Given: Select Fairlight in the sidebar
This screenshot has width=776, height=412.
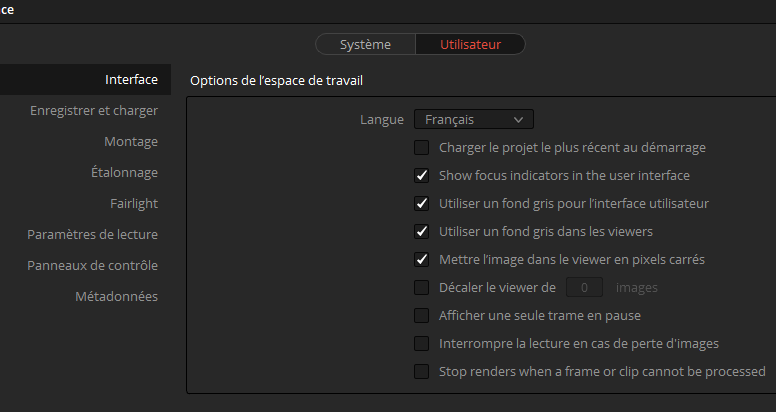Looking at the screenshot, I should (x=134, y=203).
